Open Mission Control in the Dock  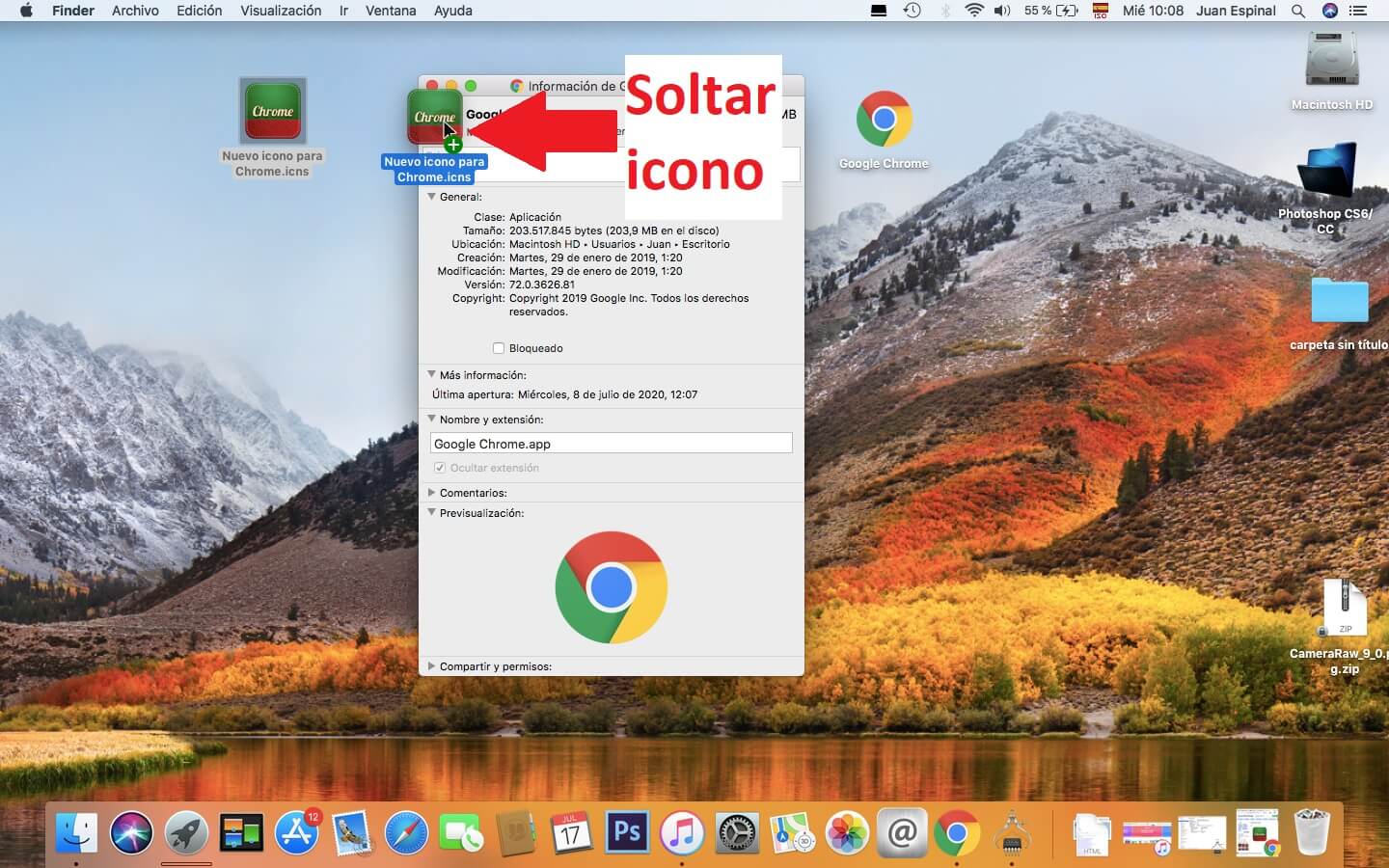(241, 831)
